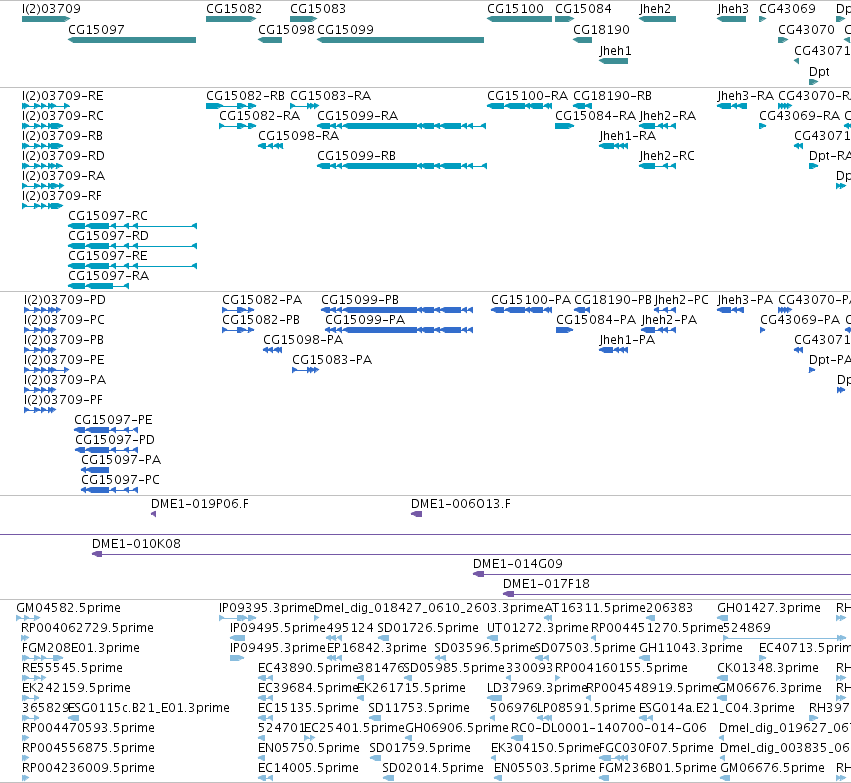Image resolution: width=851 pixels, height=783 pixels.
Task: Select the Jheh2 gene label
Action: click(655, 9)
